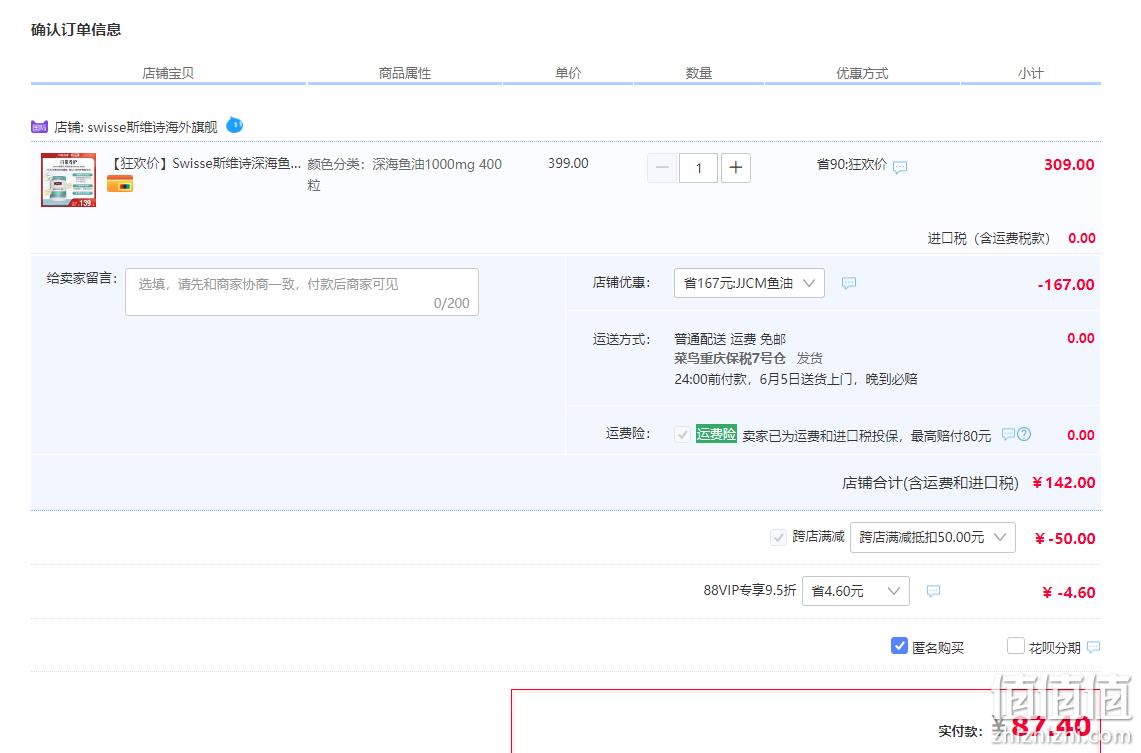Click the comment bubble icon after 最高赔付80元

[x=1008, y=434]
